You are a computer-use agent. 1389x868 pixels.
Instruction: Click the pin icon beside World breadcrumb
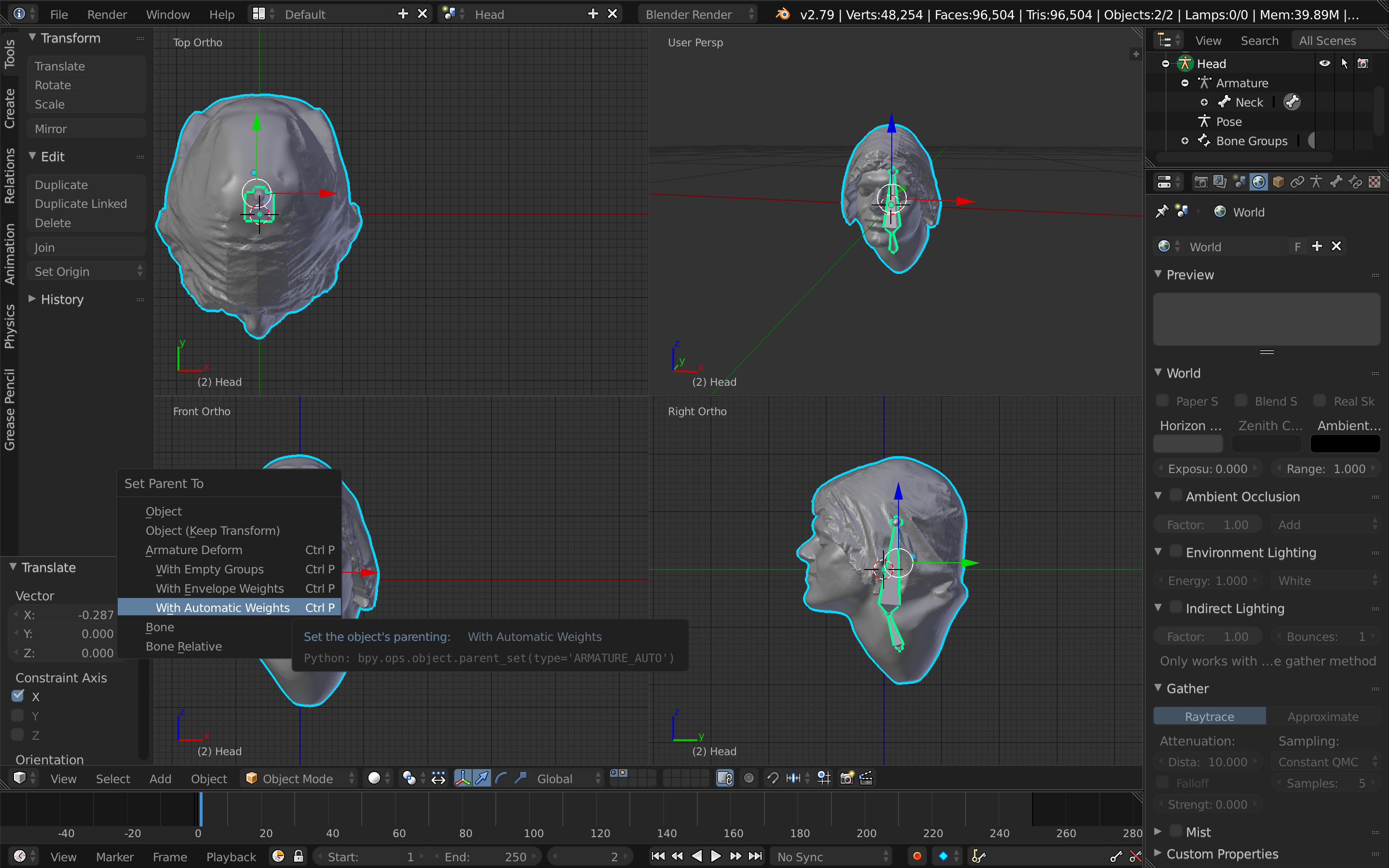click(x=1162, y=212)
